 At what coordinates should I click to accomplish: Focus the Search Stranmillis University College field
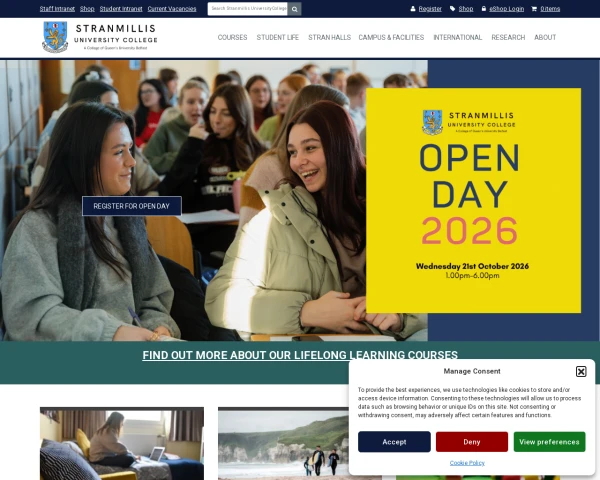click(248, 9)
